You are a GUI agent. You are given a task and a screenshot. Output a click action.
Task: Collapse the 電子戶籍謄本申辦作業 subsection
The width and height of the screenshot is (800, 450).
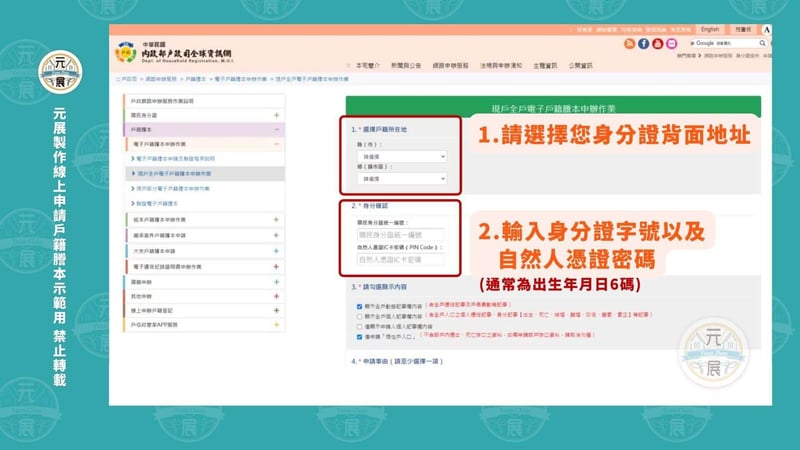click(x=276, y=144)
